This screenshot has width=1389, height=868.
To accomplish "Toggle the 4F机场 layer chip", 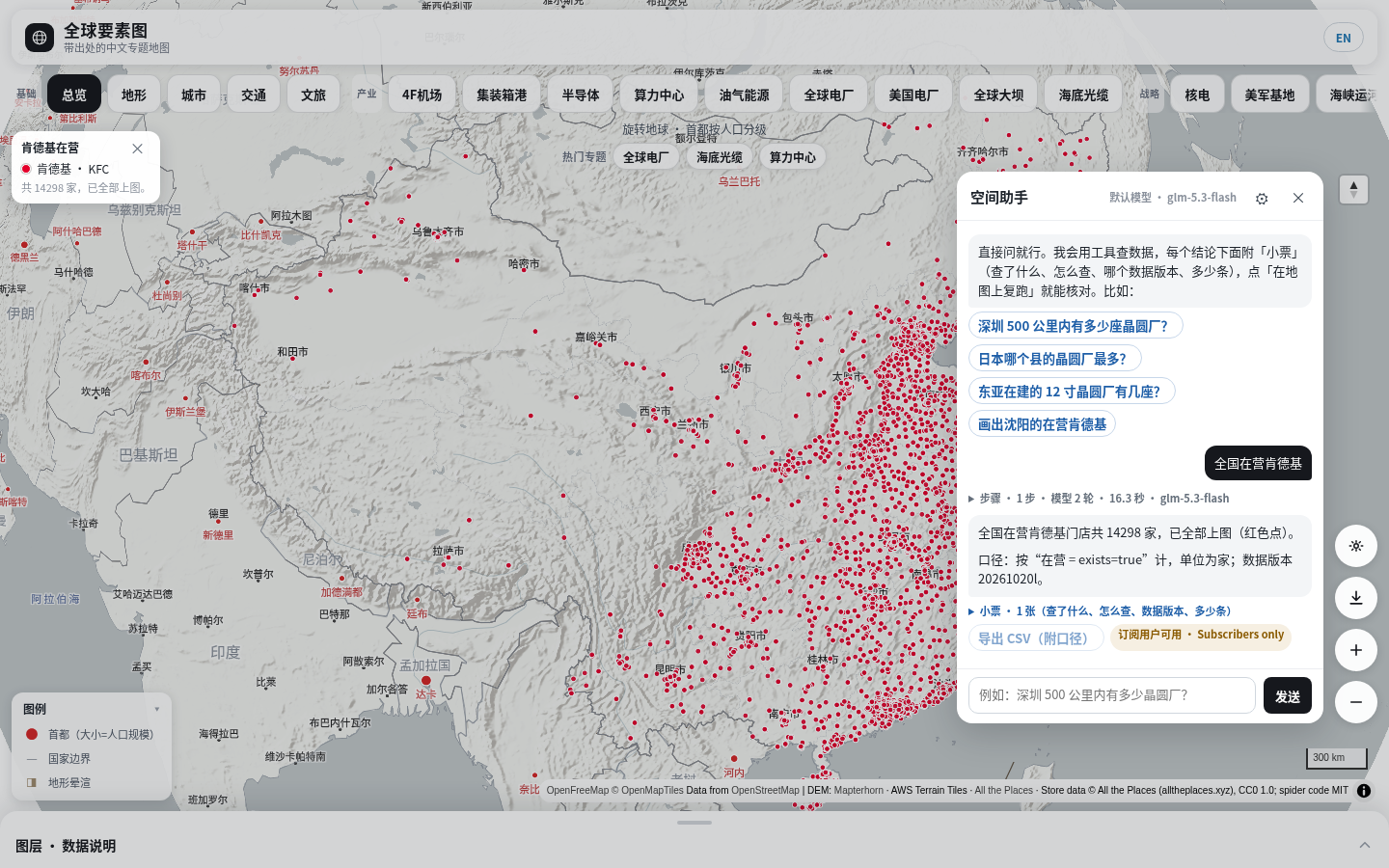I will point(422,95).
